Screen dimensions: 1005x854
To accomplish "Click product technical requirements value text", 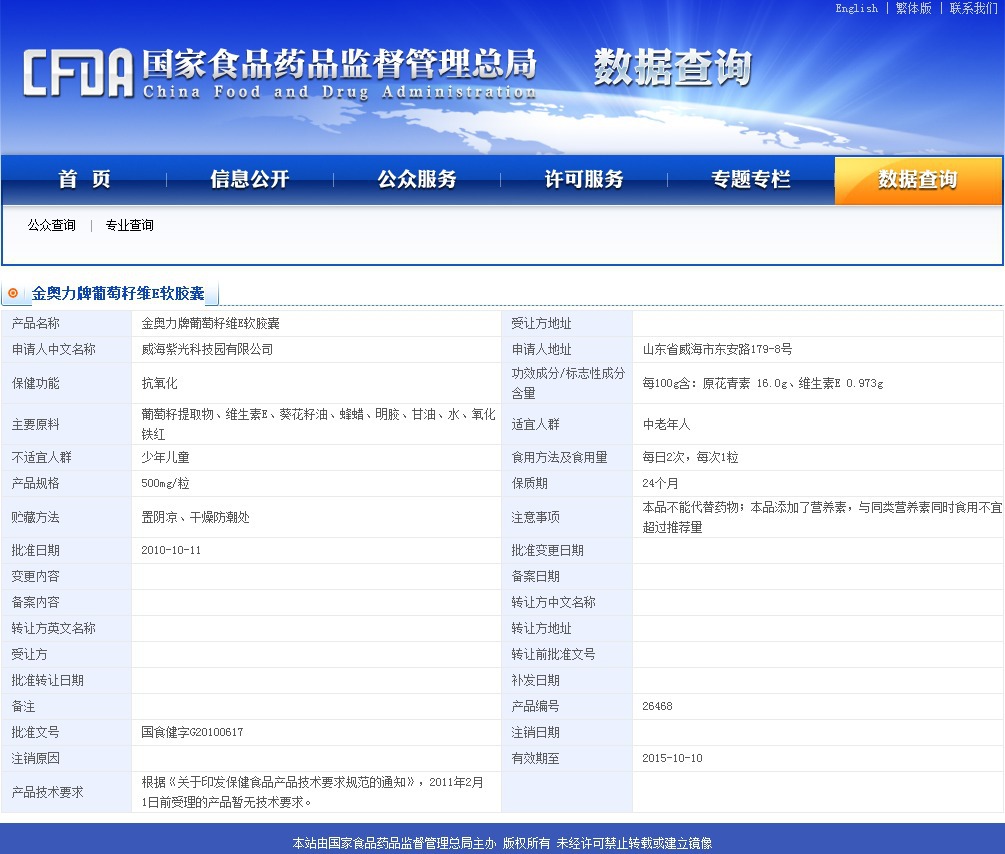I will [x=313, y=792].
